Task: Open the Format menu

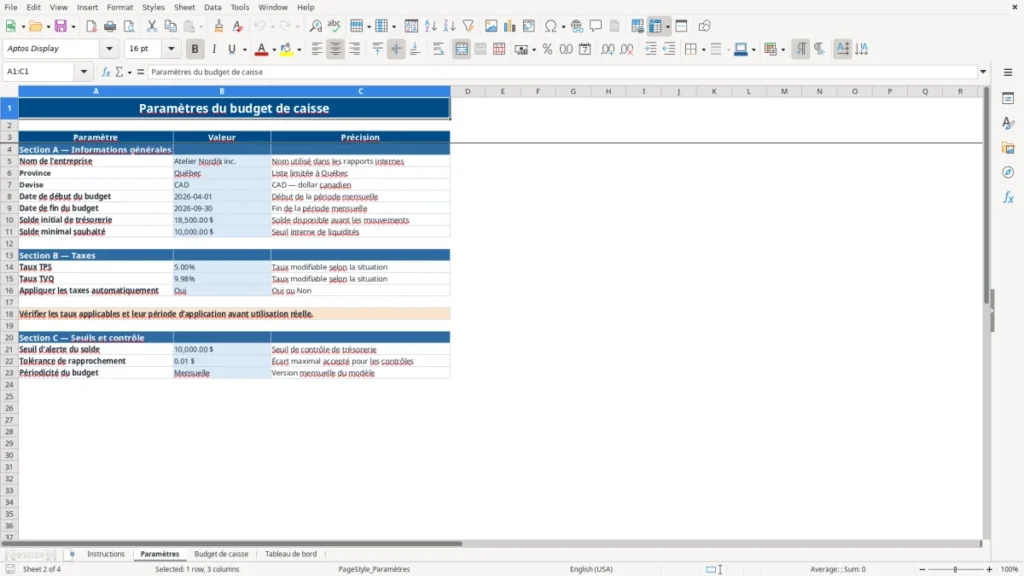Action: coord(120,7)
